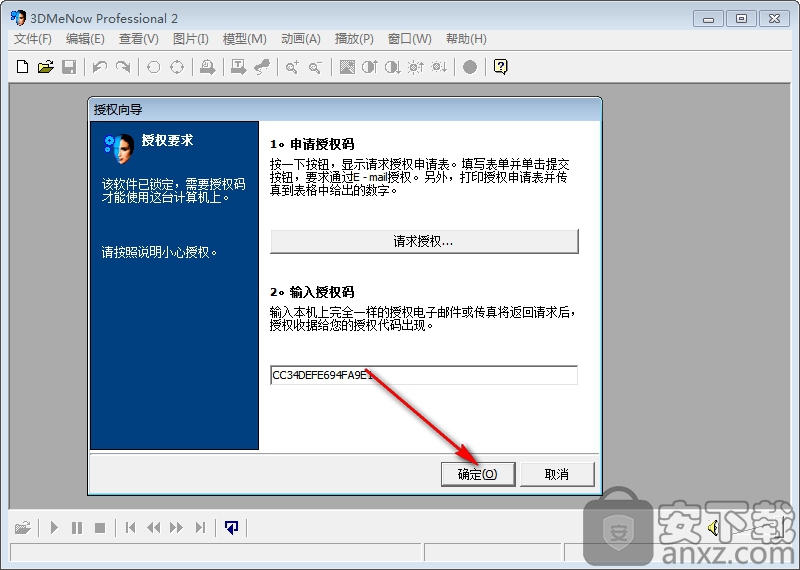Click the '1。申请授权码' heading

312,144
